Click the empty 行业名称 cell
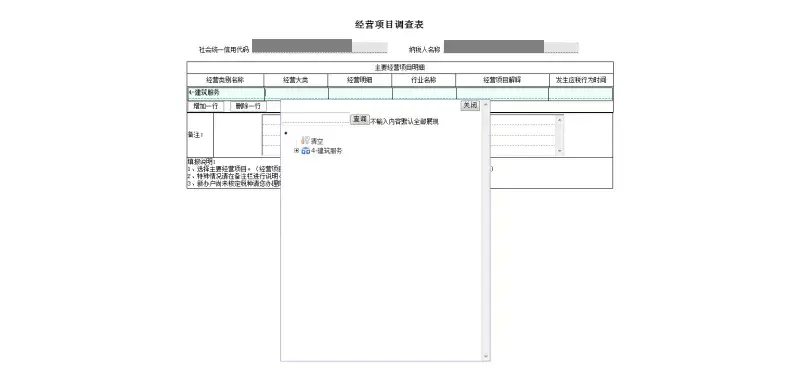This screenshot has height=384, width=796. click(x=424, y=93)
